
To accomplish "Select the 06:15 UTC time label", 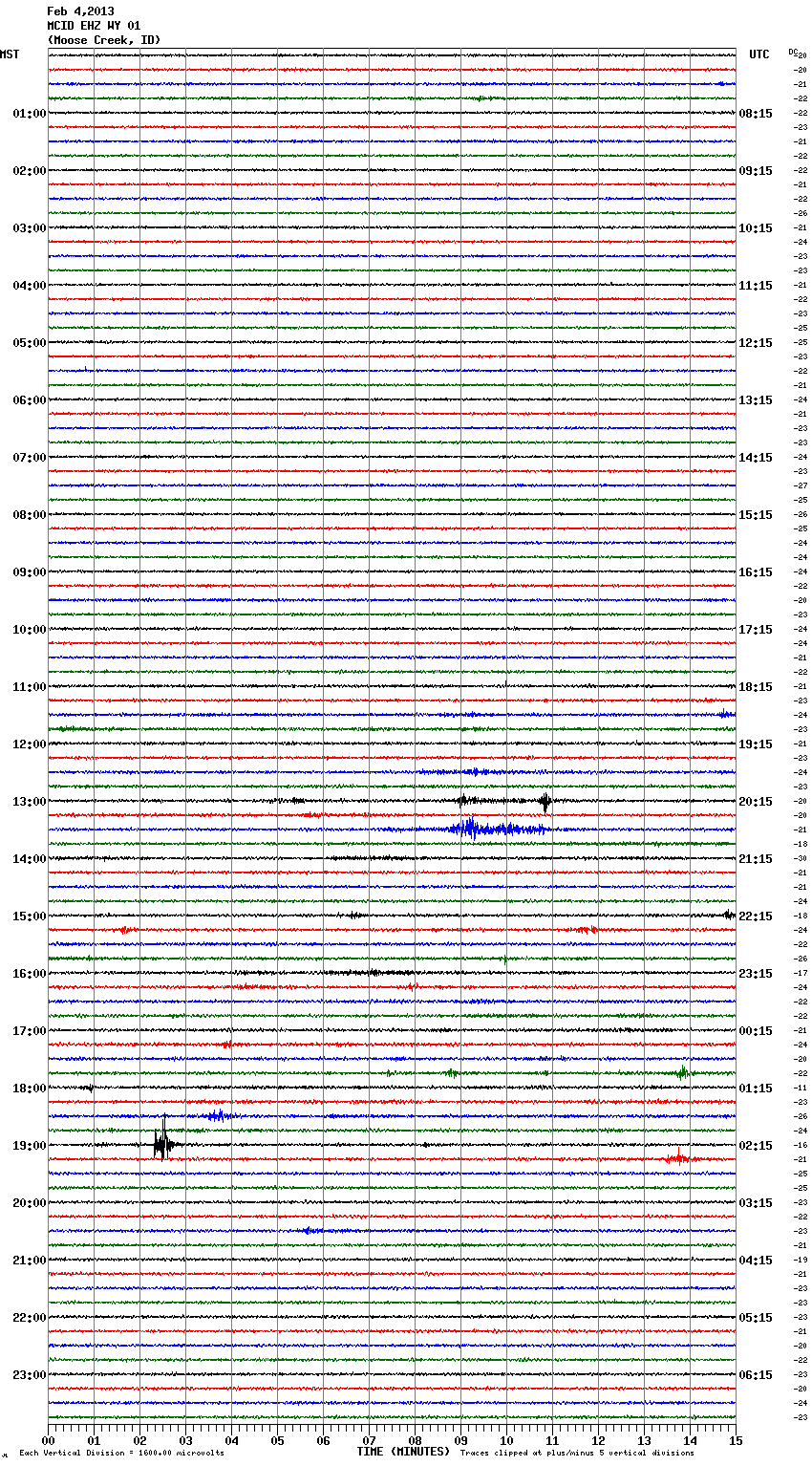I will point(755,1375).
